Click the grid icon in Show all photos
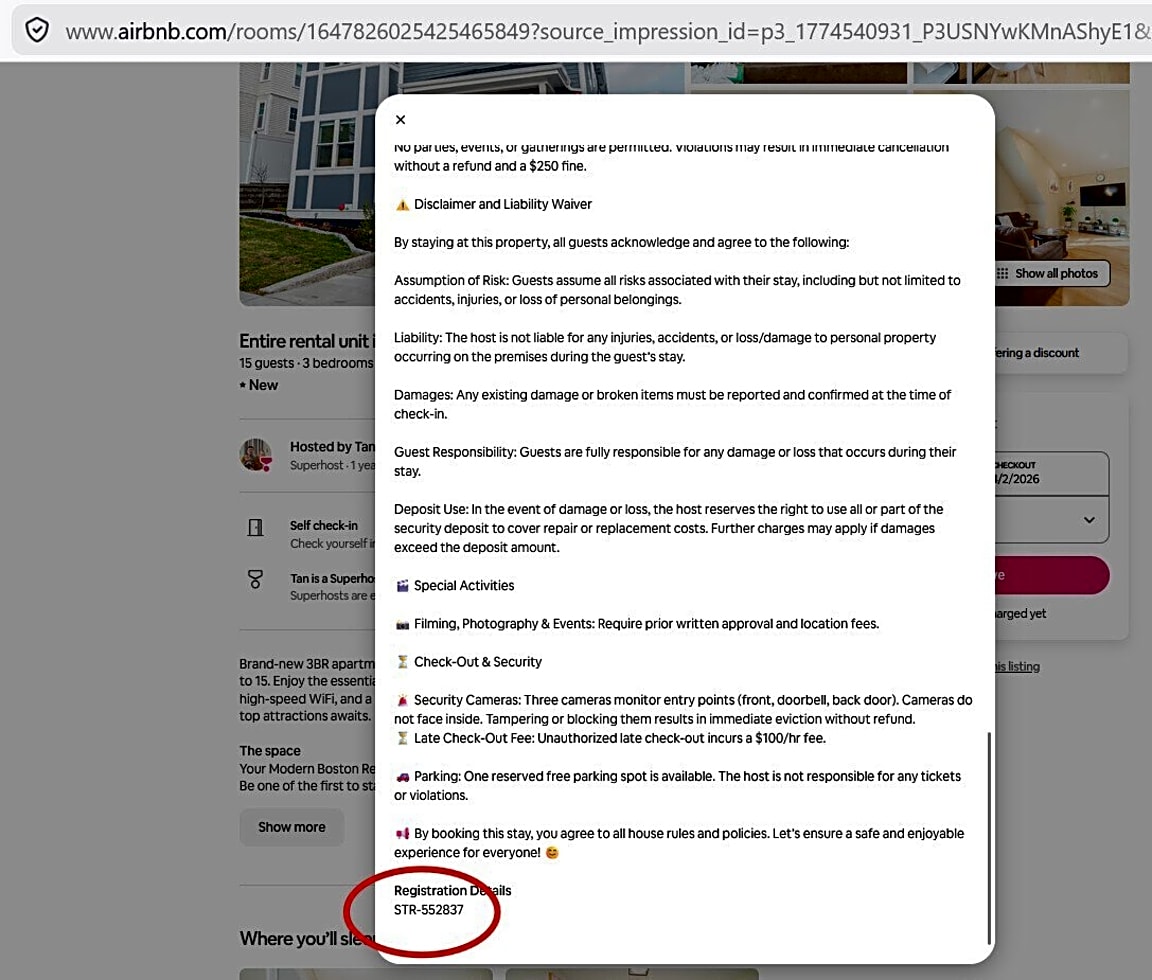This screenshot has height=980, width=1152. coord(1003,274)
